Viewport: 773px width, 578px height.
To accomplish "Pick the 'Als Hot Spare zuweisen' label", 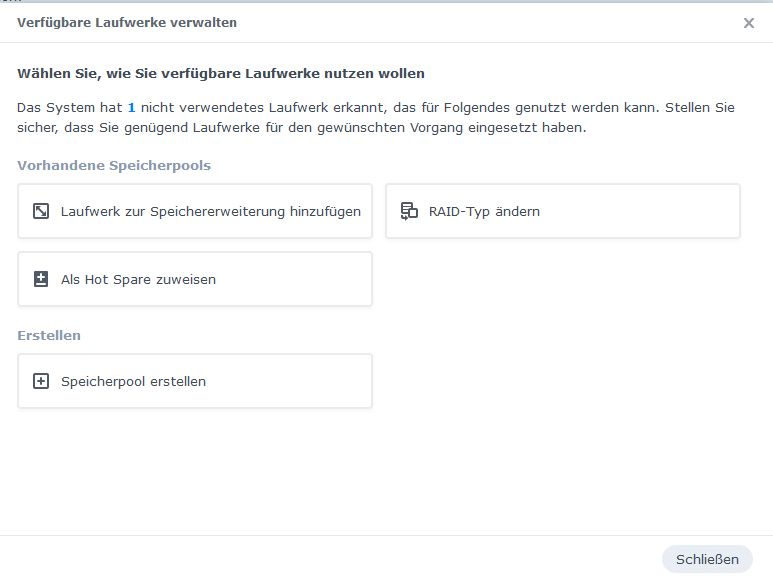I will tap(138, 279).
